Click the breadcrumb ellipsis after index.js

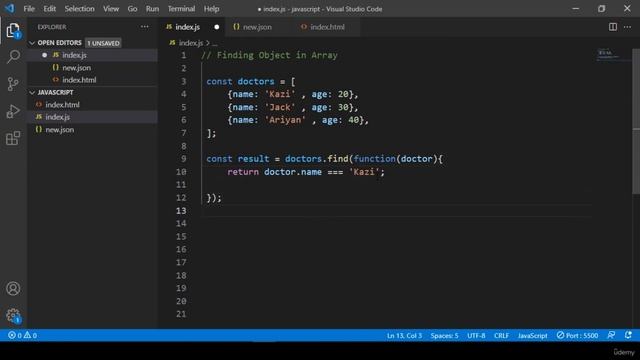215,43
